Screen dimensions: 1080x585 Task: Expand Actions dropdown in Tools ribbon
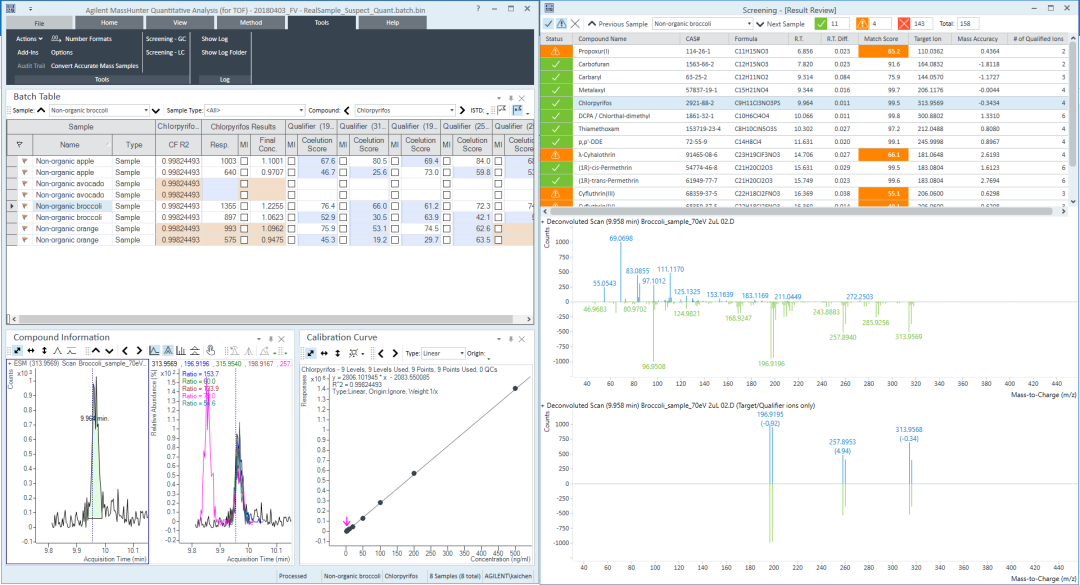(x=30, y=39)
